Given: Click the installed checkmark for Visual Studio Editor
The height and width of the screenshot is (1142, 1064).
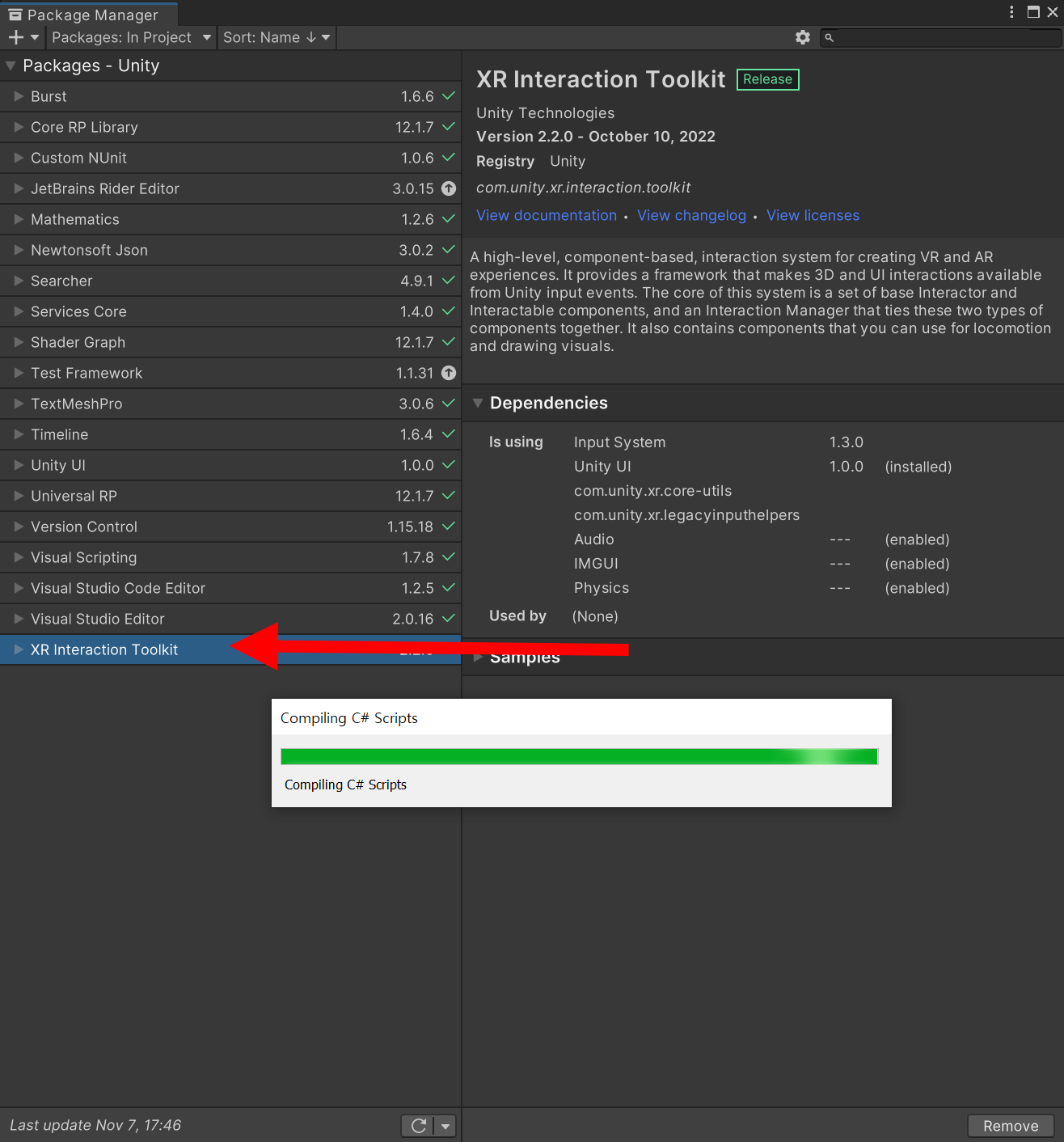Looking at the screenshot, I should (x=449, y=619).
